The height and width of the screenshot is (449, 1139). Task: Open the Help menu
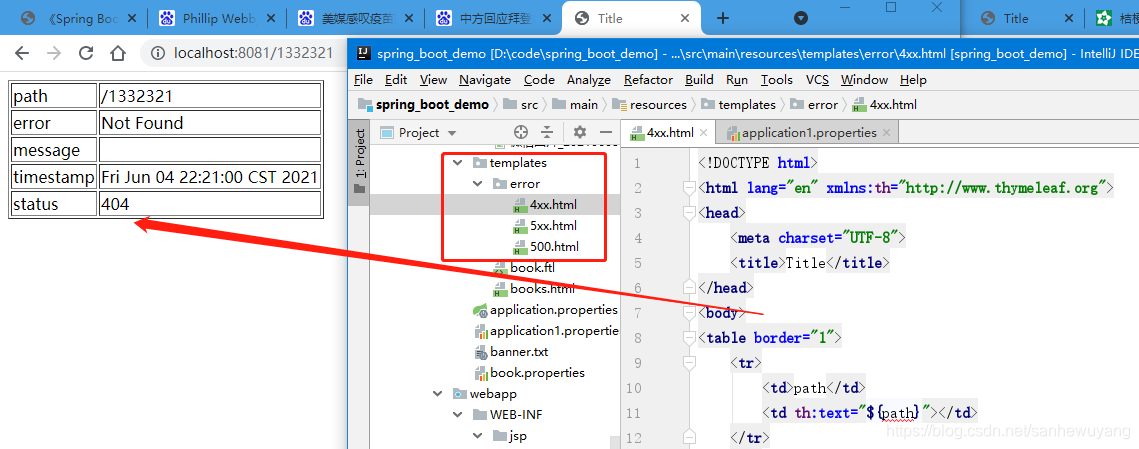[913, 79]
